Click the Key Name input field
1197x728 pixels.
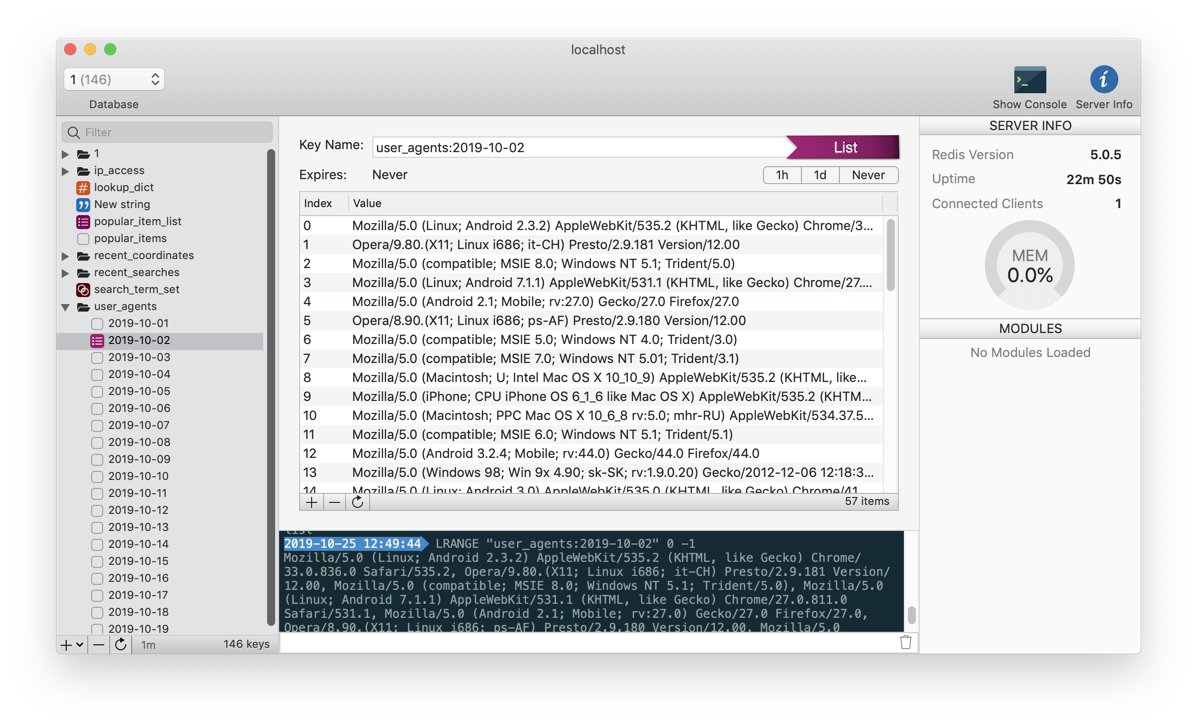point(580,147)
